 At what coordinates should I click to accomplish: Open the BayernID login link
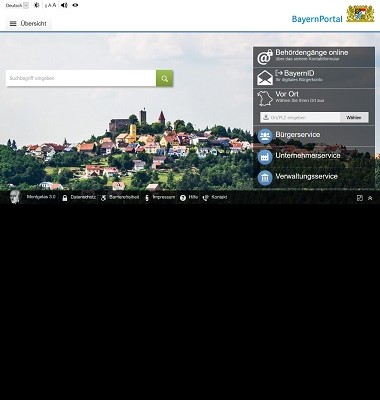295,73
